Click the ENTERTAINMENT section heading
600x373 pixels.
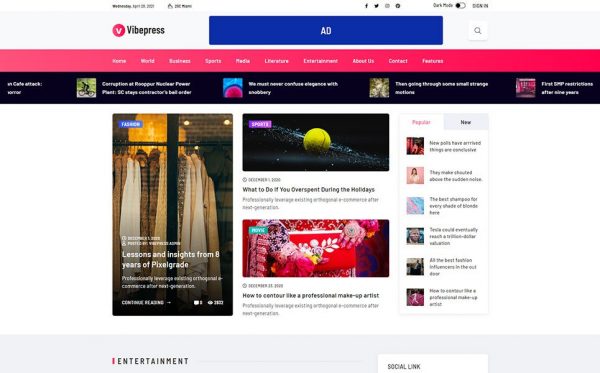(x=153, y=361)
